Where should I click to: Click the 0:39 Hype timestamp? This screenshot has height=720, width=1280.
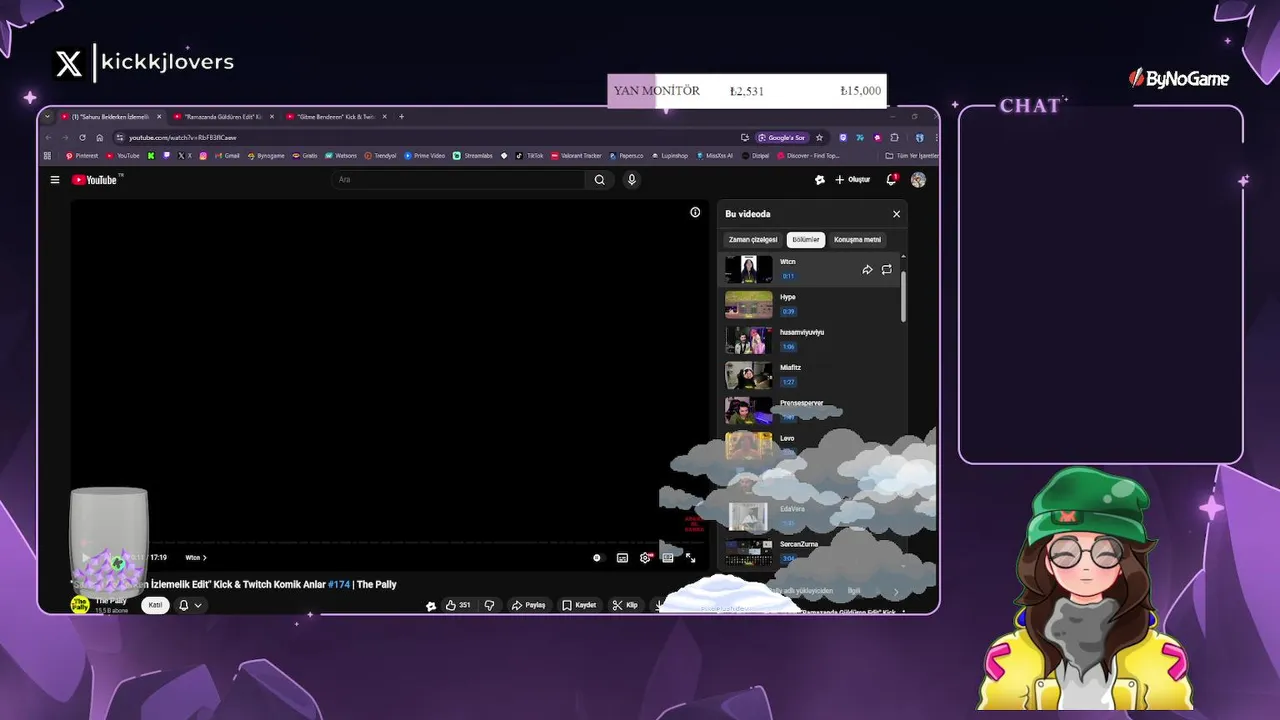[x=788, y=311]
